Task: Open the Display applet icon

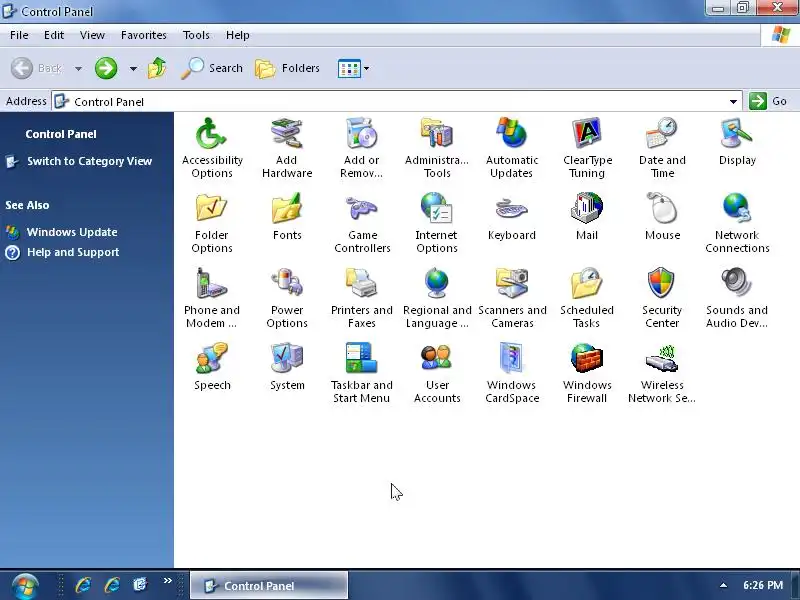Action: coord(737,133)
